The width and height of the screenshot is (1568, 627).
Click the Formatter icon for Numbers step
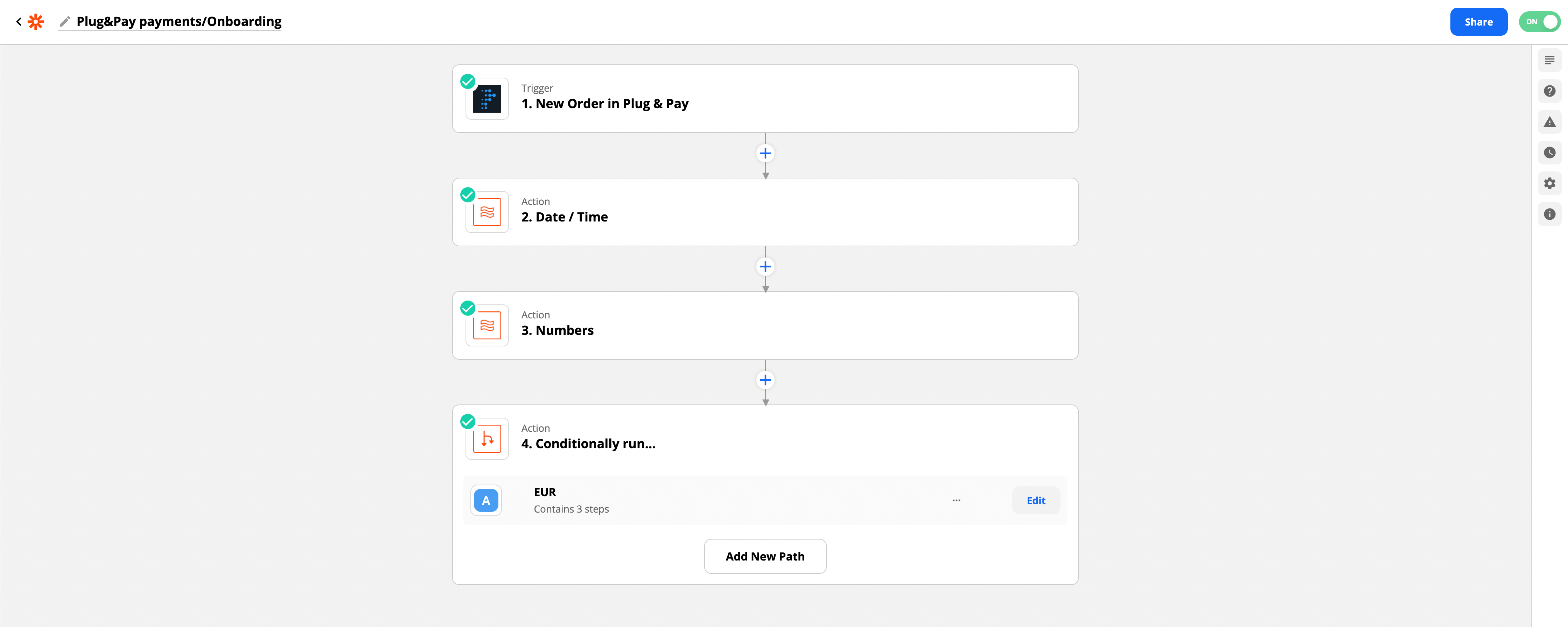pos(487,325)
